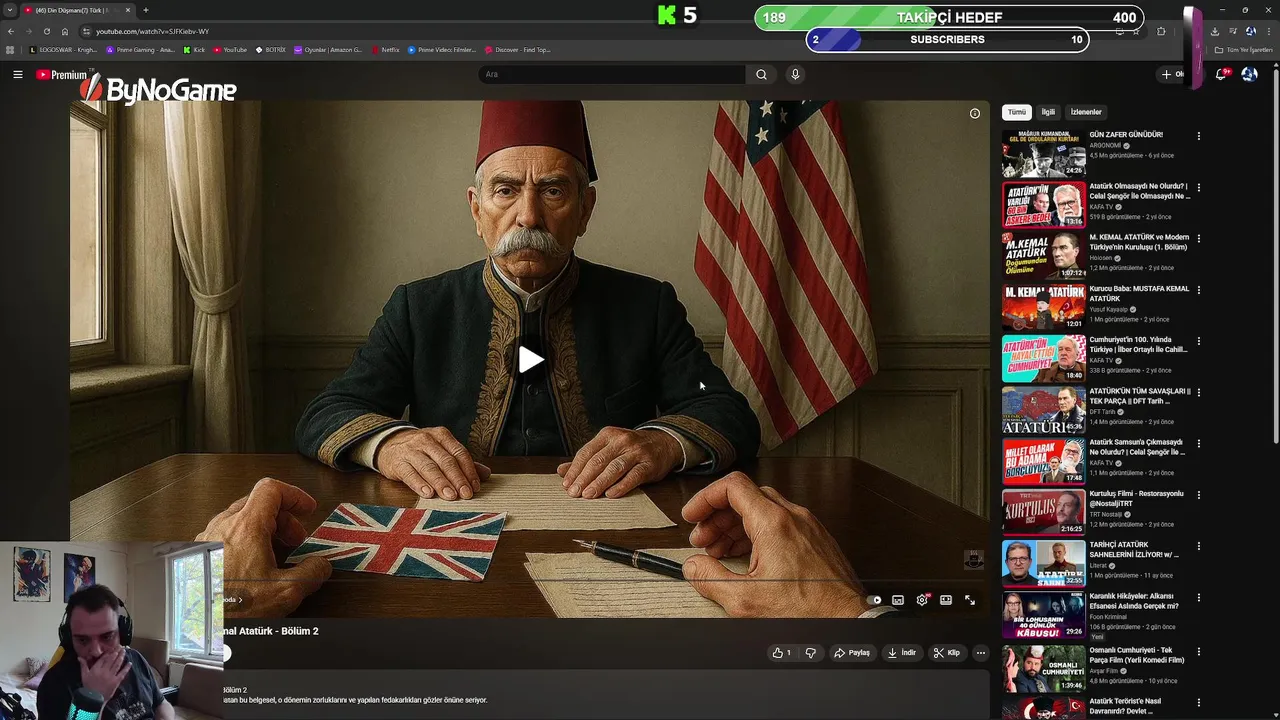Open browser media controls icon
Image resolution: width=1280 pixels, height=720 pixels.
[1232, 31]
